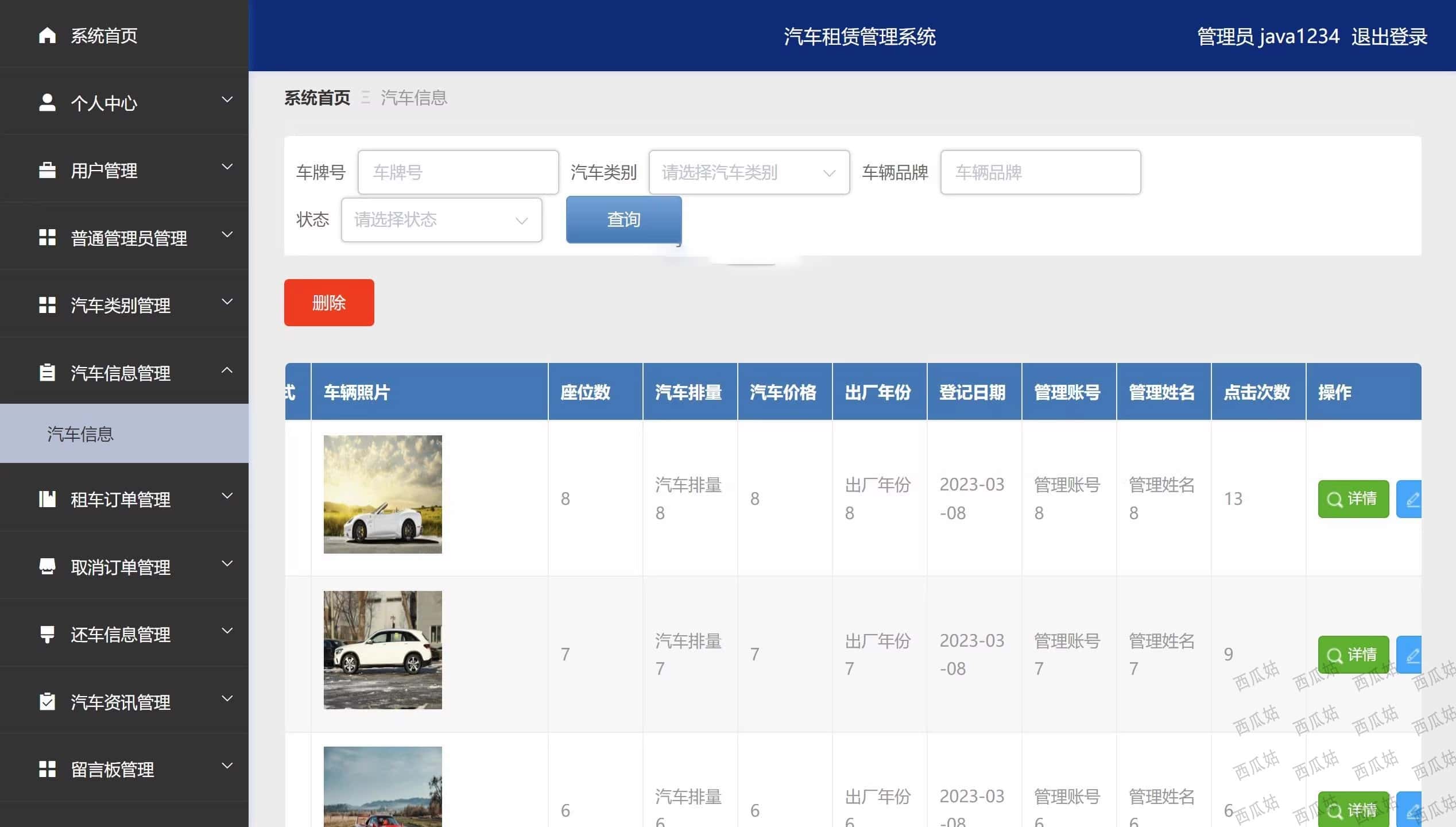This screenshot has width=1456, height=827.
Task: Expand the 个人中心 menu chevron
Action: tap(227, 99)
